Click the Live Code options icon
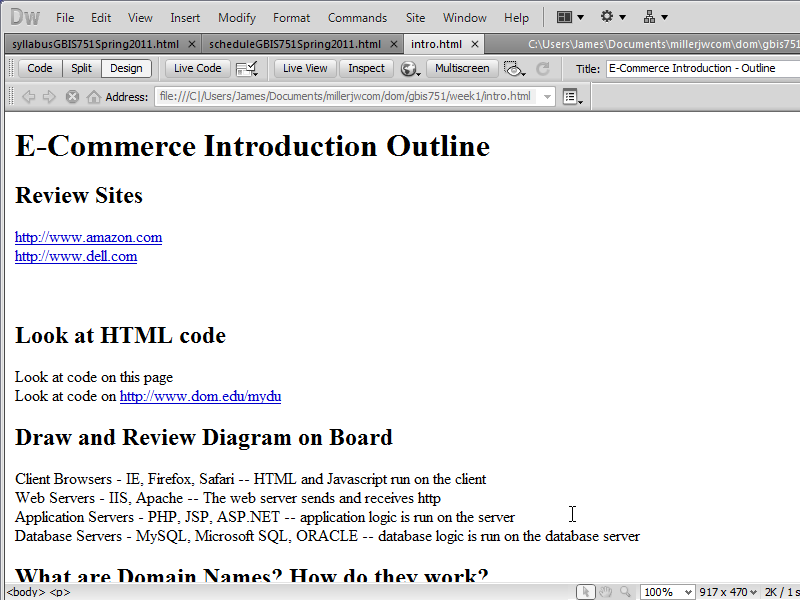This screenshot has width=800, height=600. (246, 68)
